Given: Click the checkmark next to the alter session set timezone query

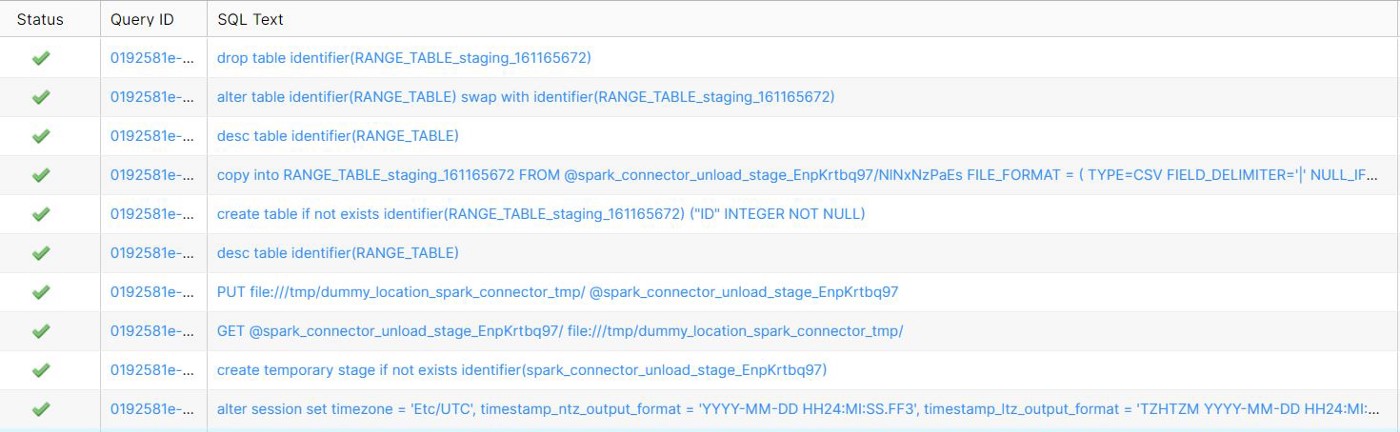Looking at the screenshot, I should point(41,409).
